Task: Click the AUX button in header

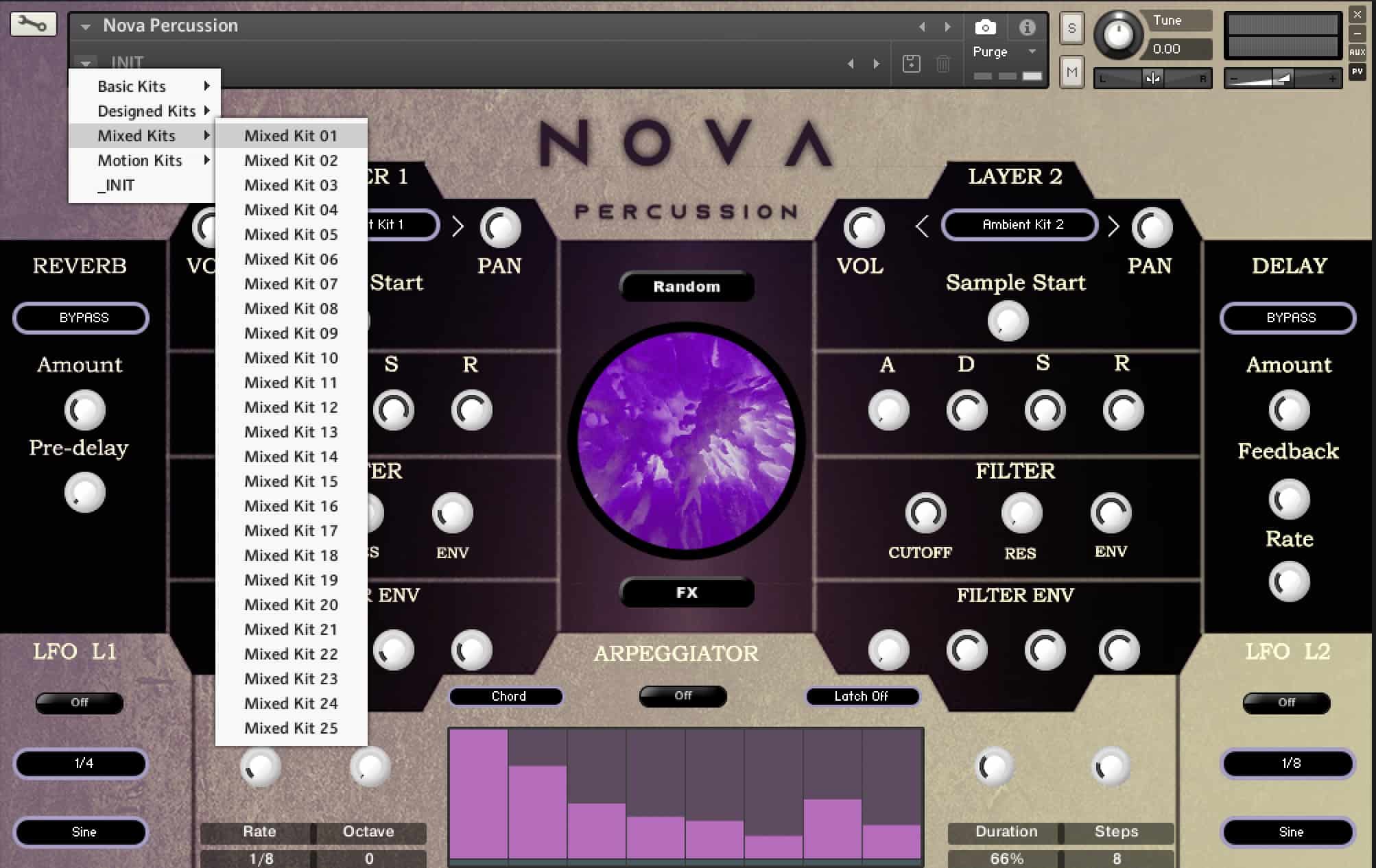Action: point(1357,52)
